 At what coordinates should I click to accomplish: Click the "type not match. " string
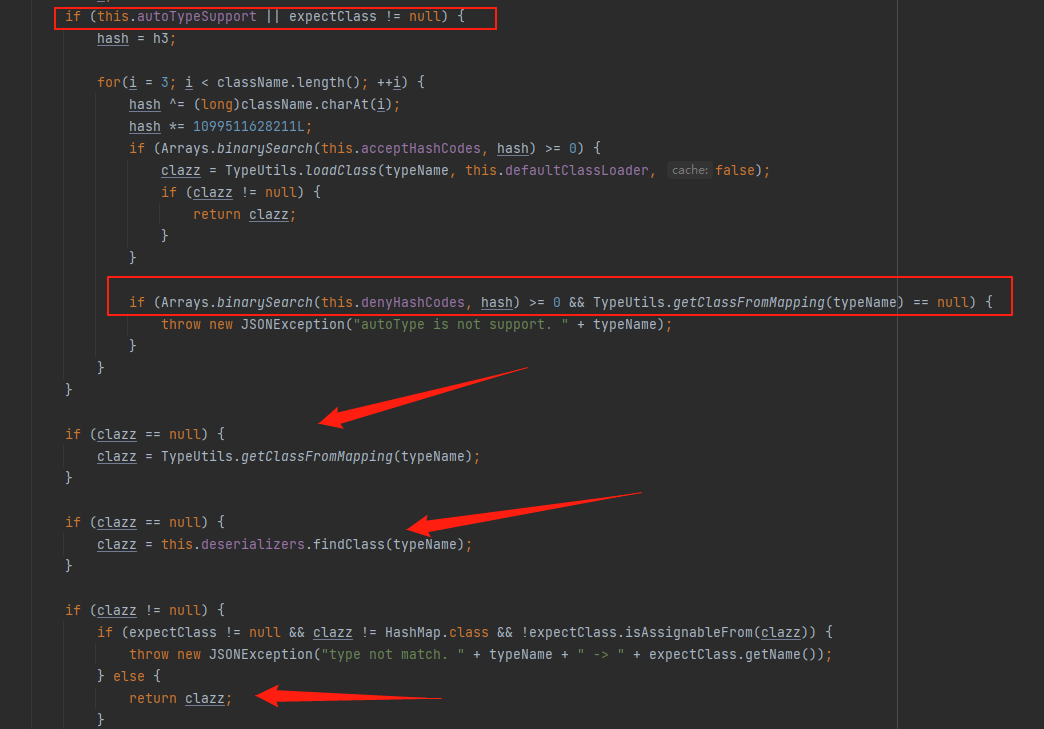[393, 654]
